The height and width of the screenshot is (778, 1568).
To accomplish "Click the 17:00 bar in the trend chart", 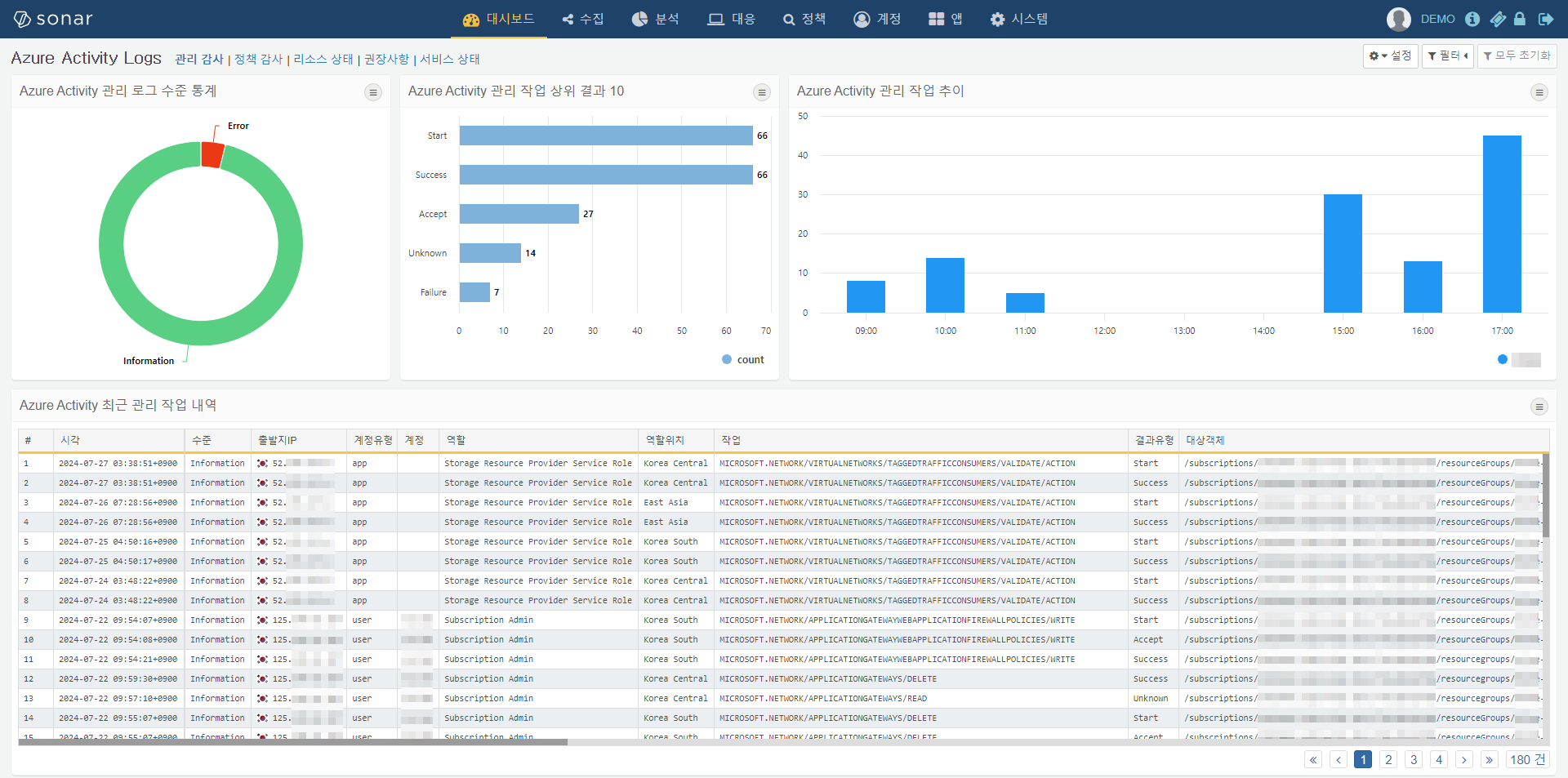I will (x=1502, y=224).
